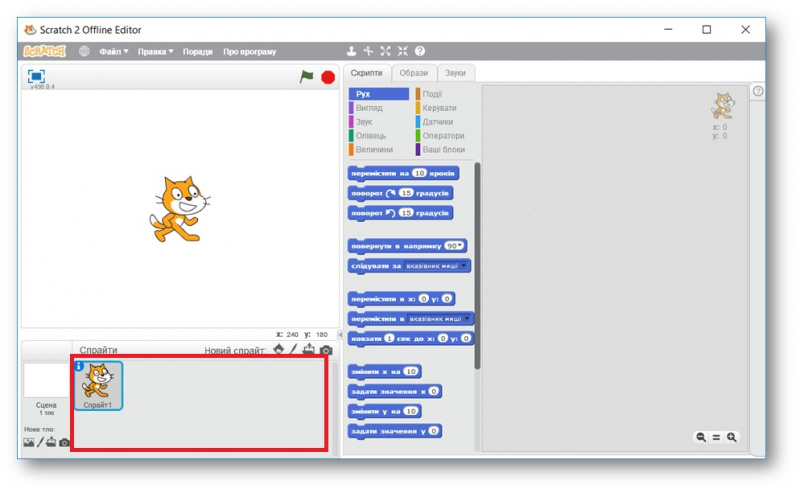This screenshot has height=493, width=800.
Task: Select the Shrink sprite tool
Action: coord(403,51)
